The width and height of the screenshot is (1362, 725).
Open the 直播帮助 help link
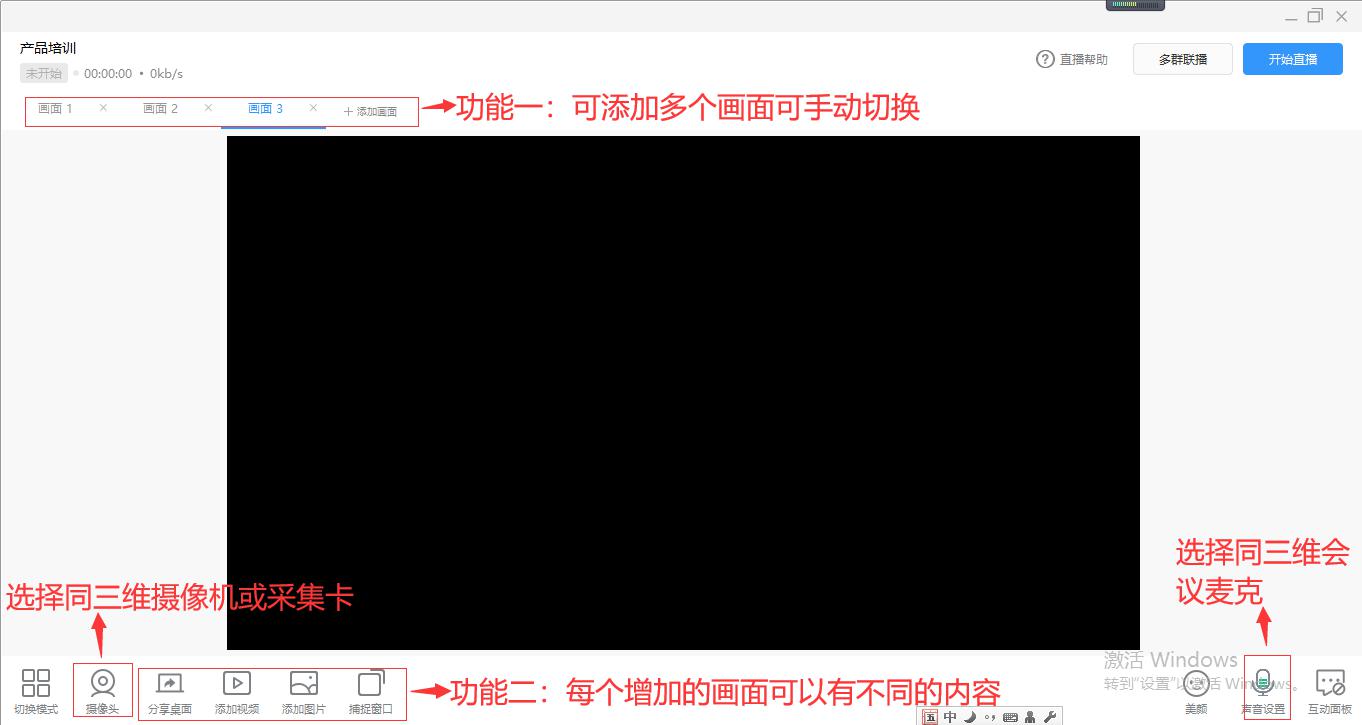pyautogui.click(x=1072, y=59)
